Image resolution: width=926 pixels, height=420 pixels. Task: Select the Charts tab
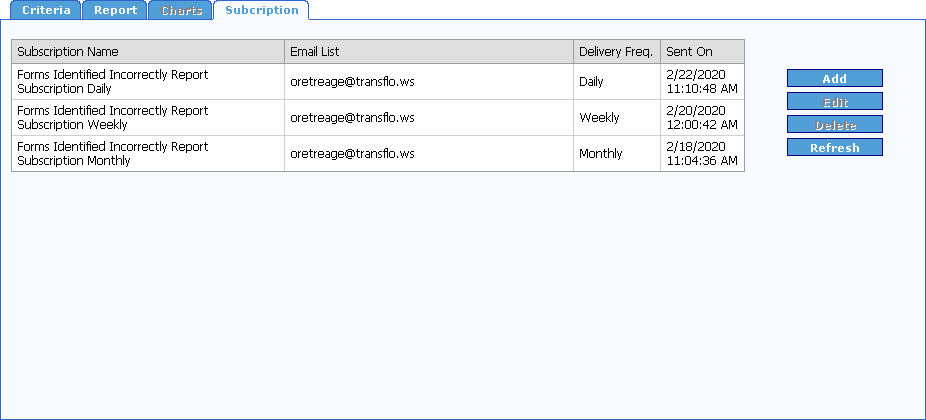coord(181,10)
